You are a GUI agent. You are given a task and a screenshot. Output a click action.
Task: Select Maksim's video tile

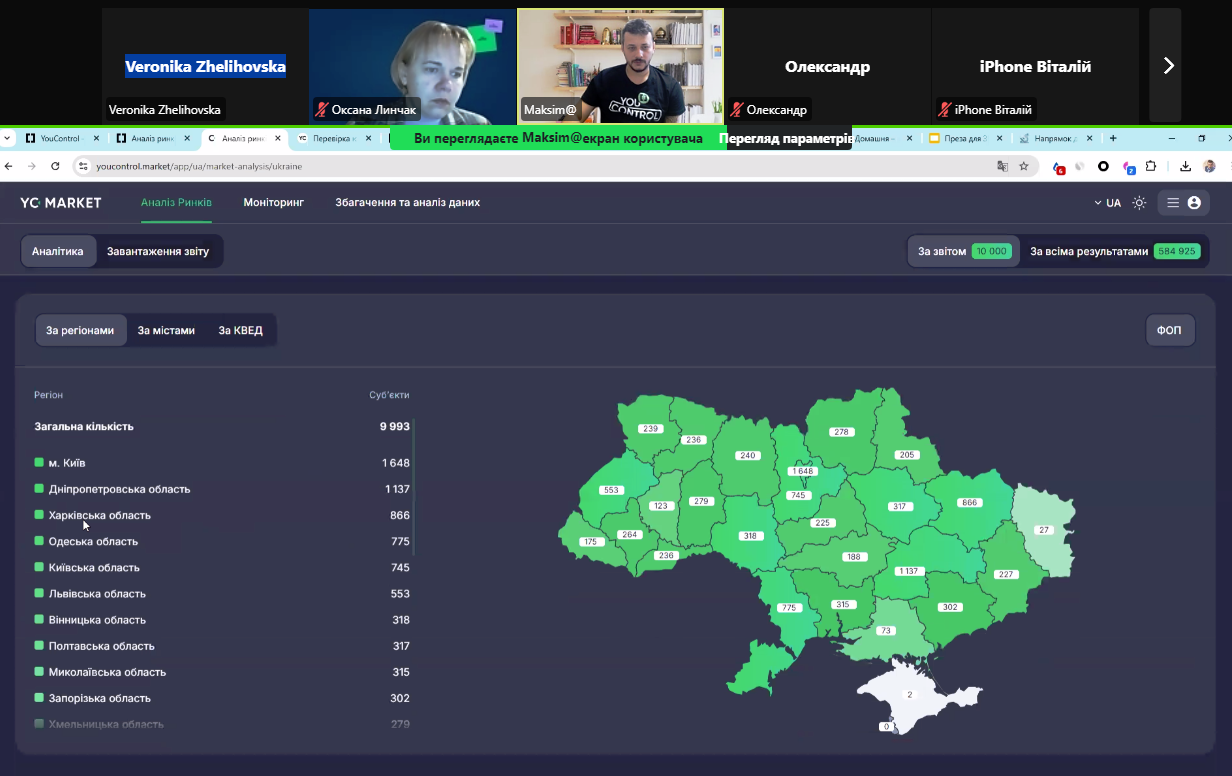coord(620,66)
